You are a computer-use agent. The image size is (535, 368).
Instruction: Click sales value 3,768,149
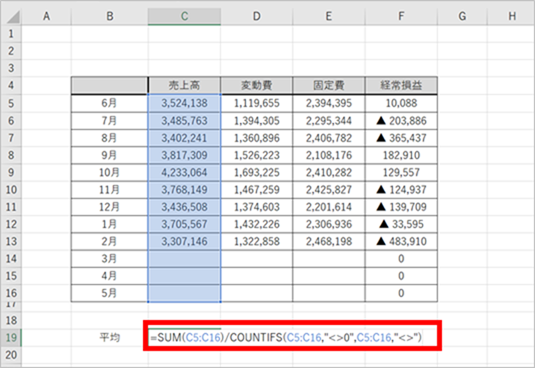tap(184, 190)
